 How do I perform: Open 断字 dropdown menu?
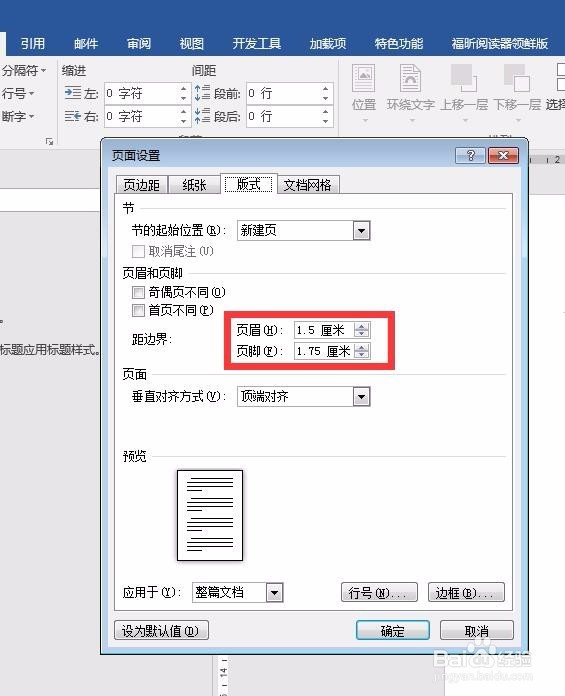click(18, 116)
